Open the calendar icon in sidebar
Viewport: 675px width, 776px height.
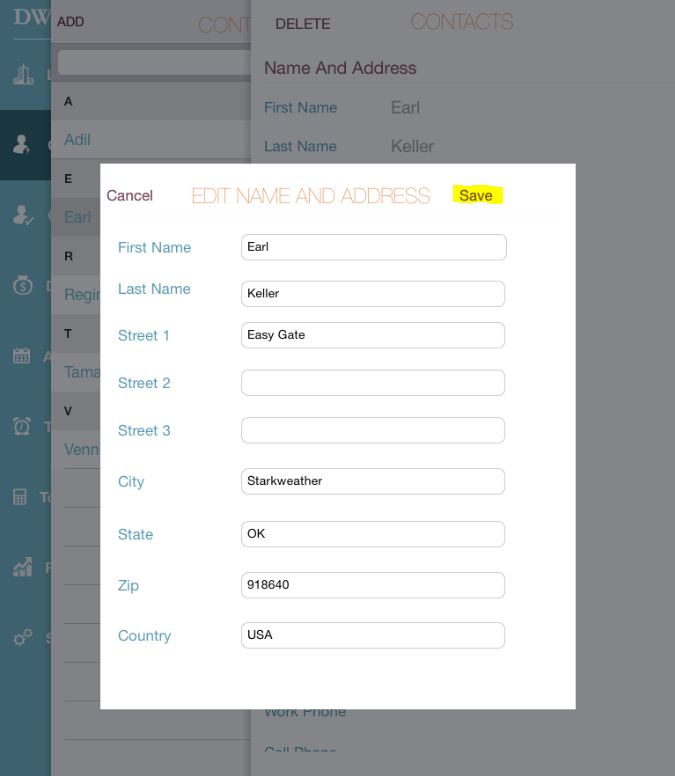click(x=22, y=355)
